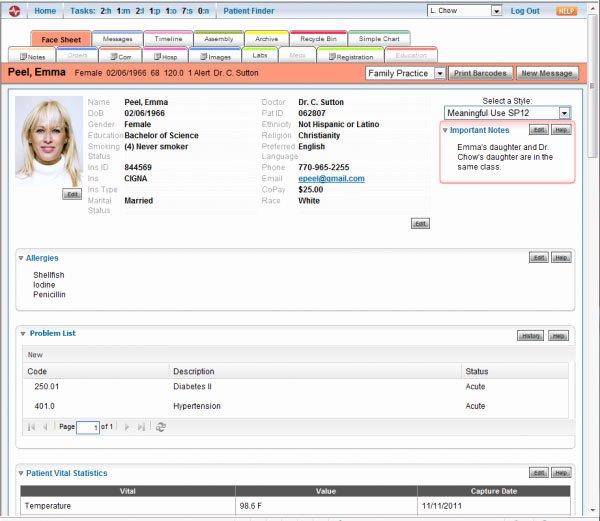The width and height of the screenshot is (600, 521).
Task: Open the Hosp tab
Action: point(165,57)
